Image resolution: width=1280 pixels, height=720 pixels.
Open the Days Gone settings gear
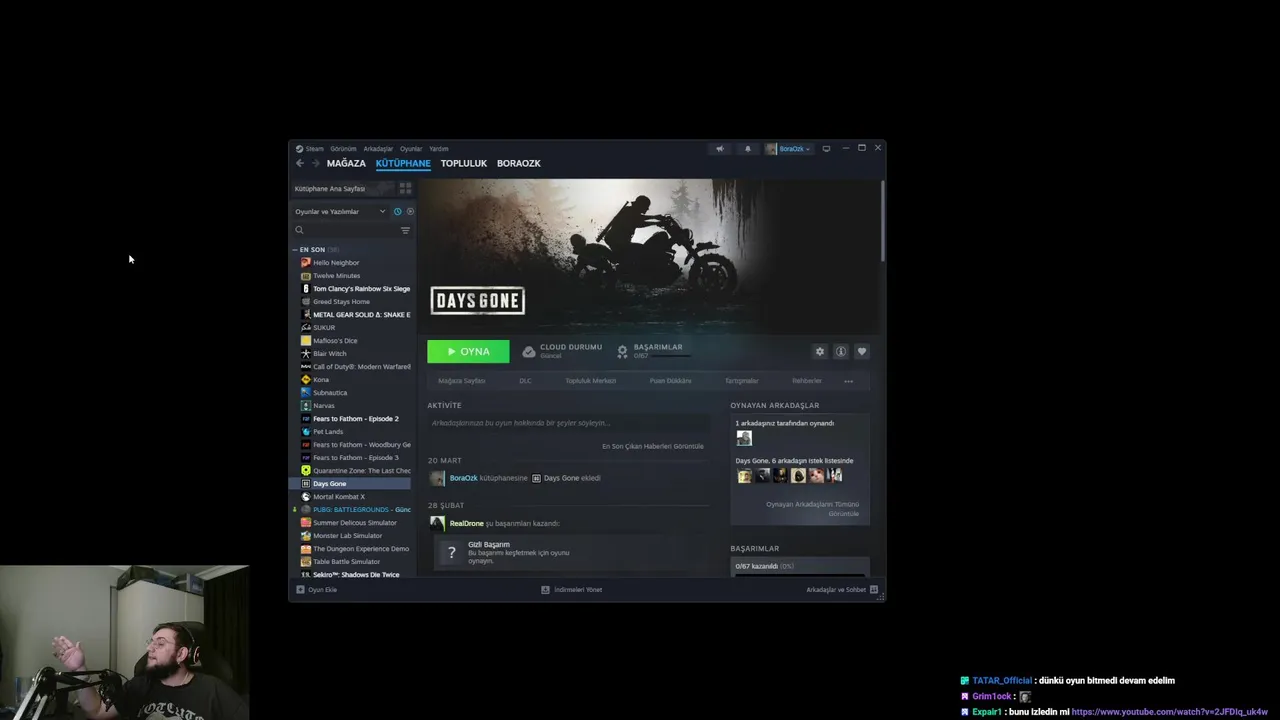pos(820,351)
